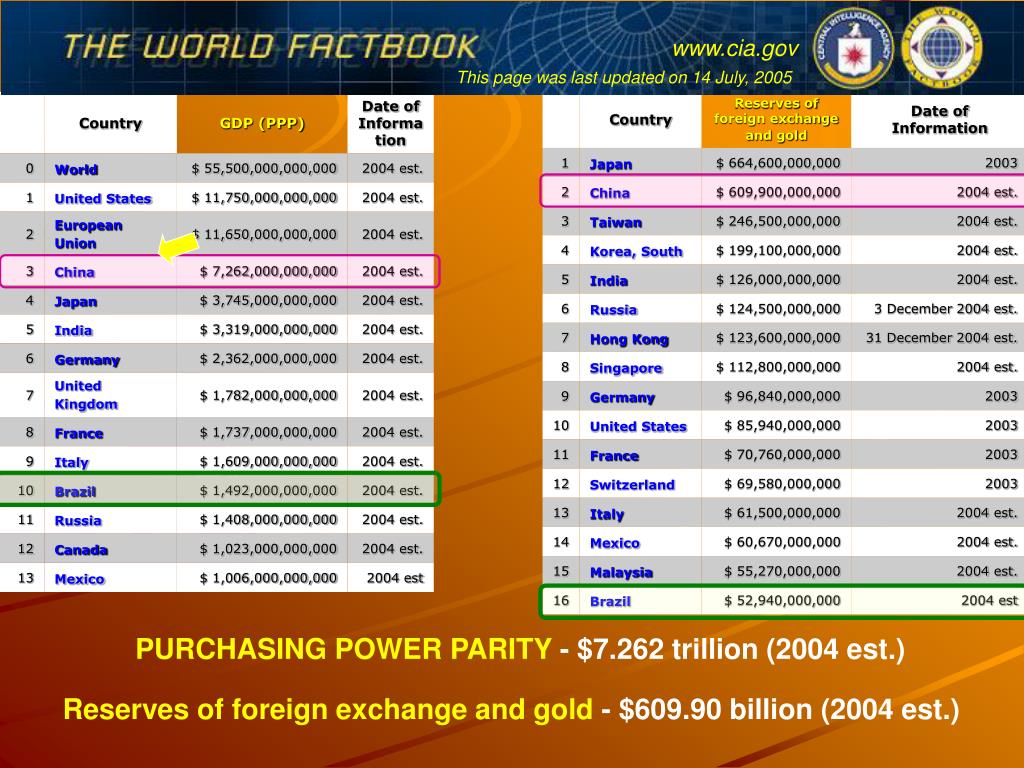The height and width of the screenshot is (768, 1024).
Task: Open the Taiwan link
Action: [x=615, y=223]
